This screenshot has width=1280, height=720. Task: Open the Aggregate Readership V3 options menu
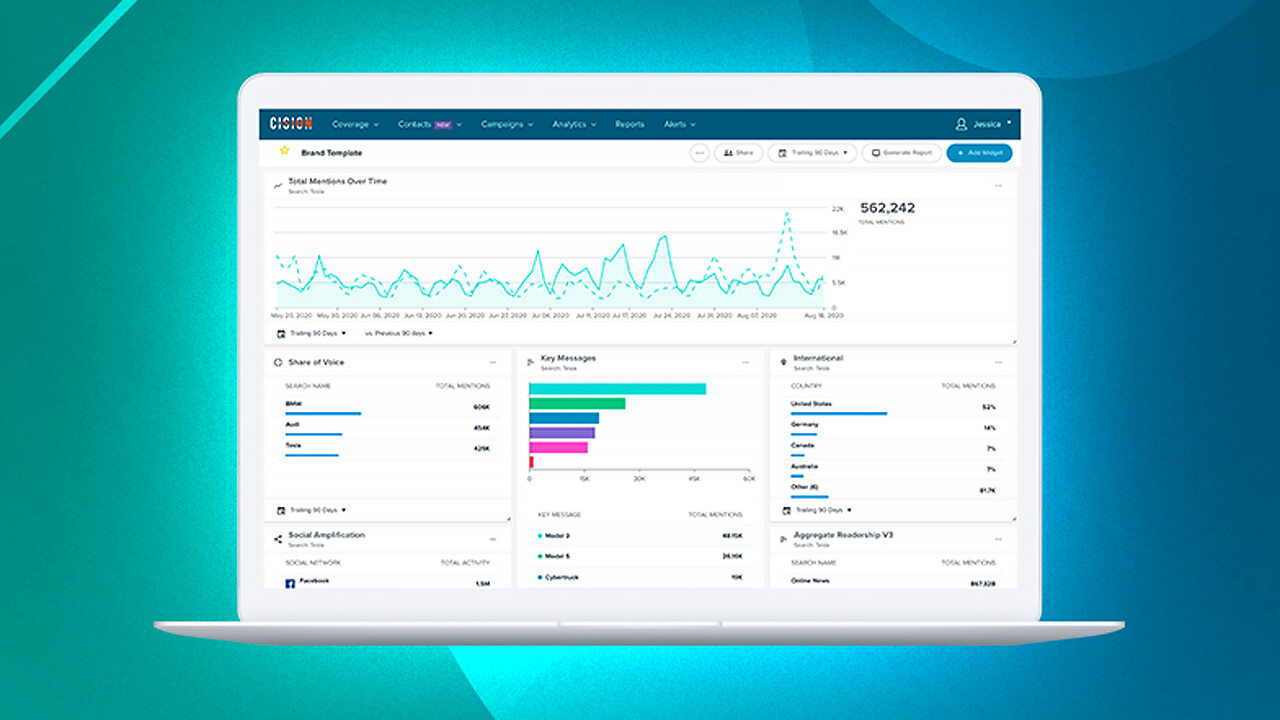click(998, 539)
